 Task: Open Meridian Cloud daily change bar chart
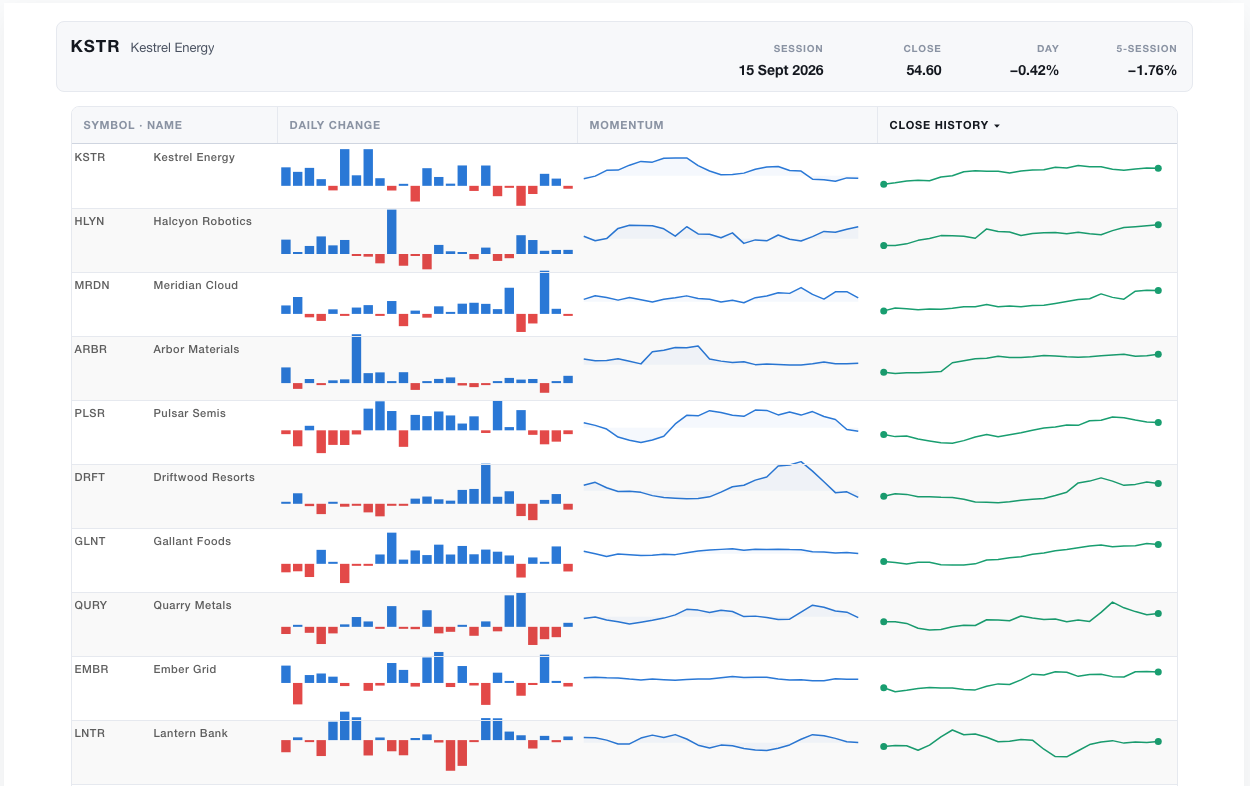pyautogui.click(x=427, y=302)
